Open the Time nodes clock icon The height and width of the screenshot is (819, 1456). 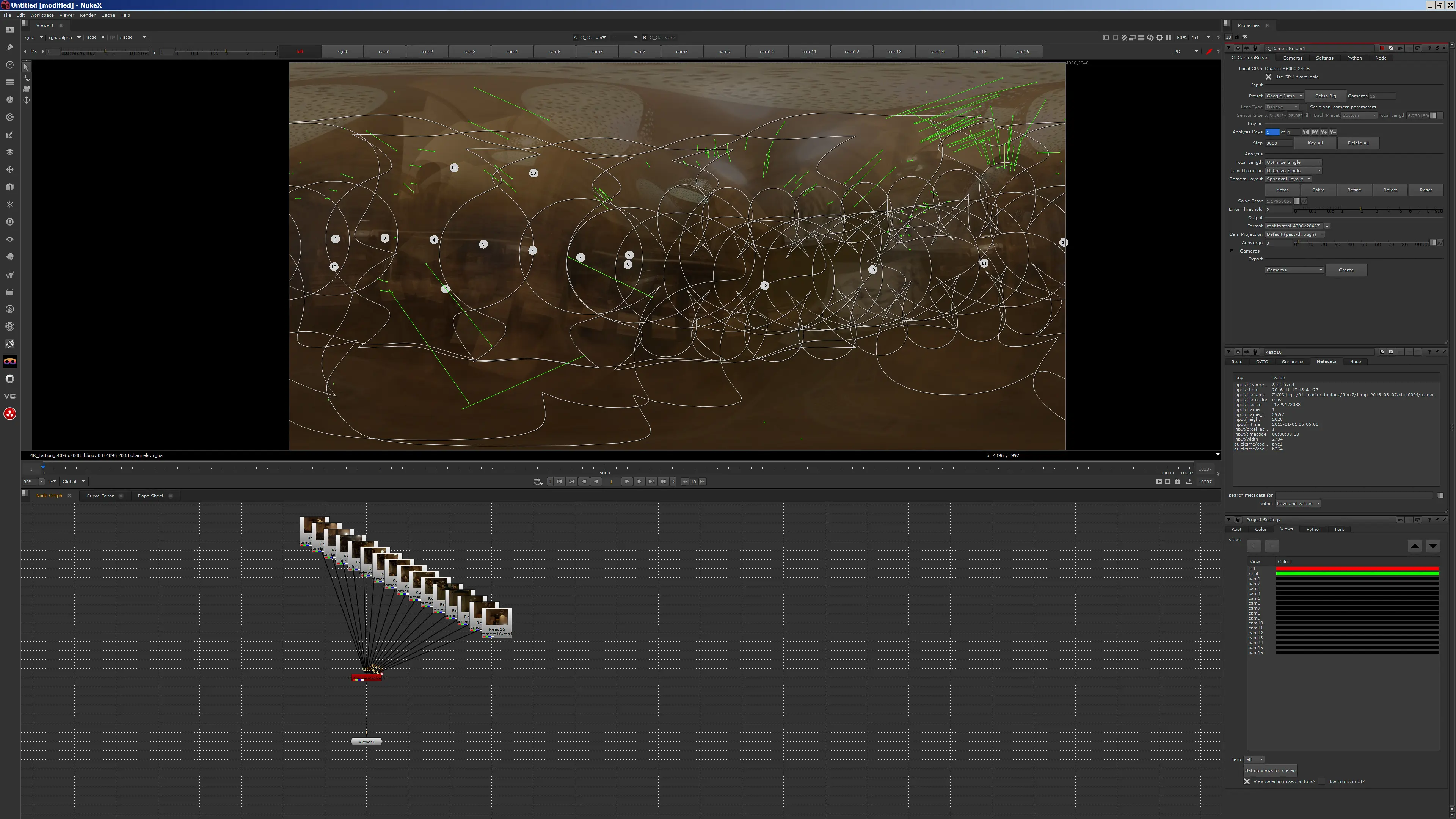coord(9,65)
